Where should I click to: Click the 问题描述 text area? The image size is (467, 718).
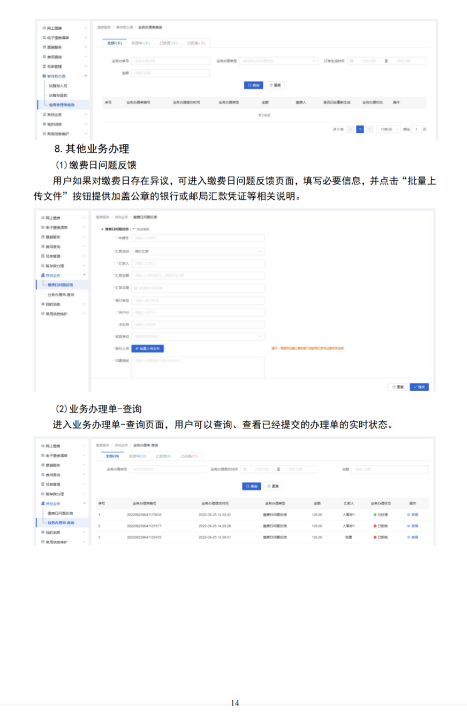pyautogui.click(x=198, y=367)
